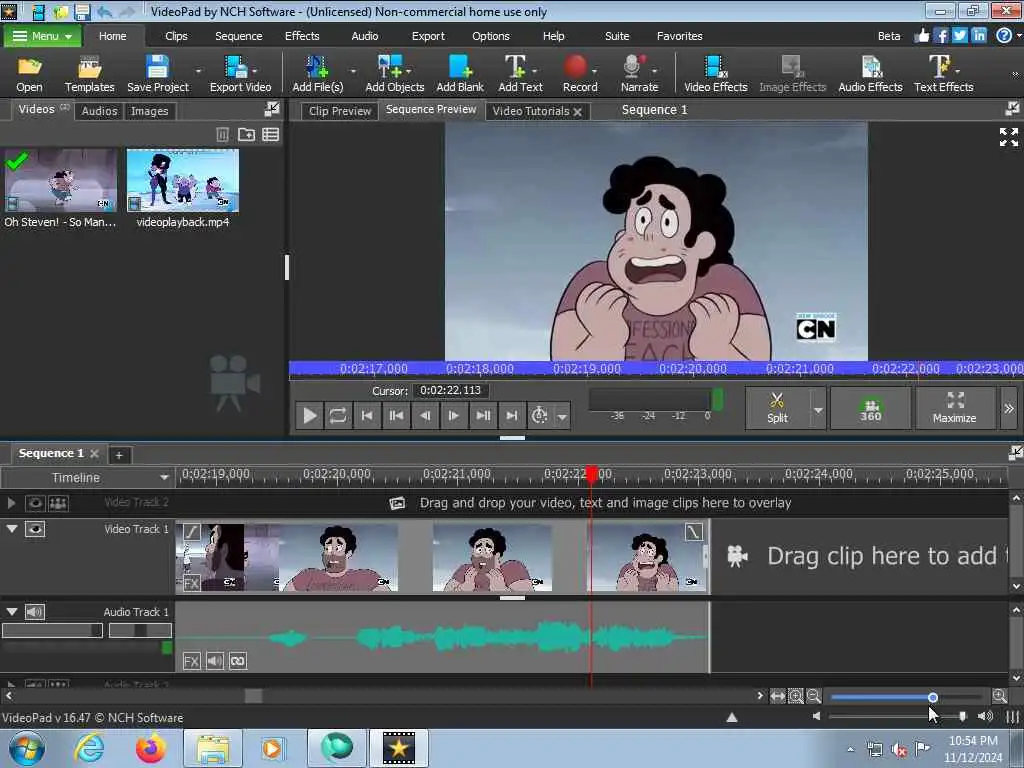The image size is (1024, 768).
Task: Open the Clips menu tab
Action: pyautogui.click(x=176, y=36)
